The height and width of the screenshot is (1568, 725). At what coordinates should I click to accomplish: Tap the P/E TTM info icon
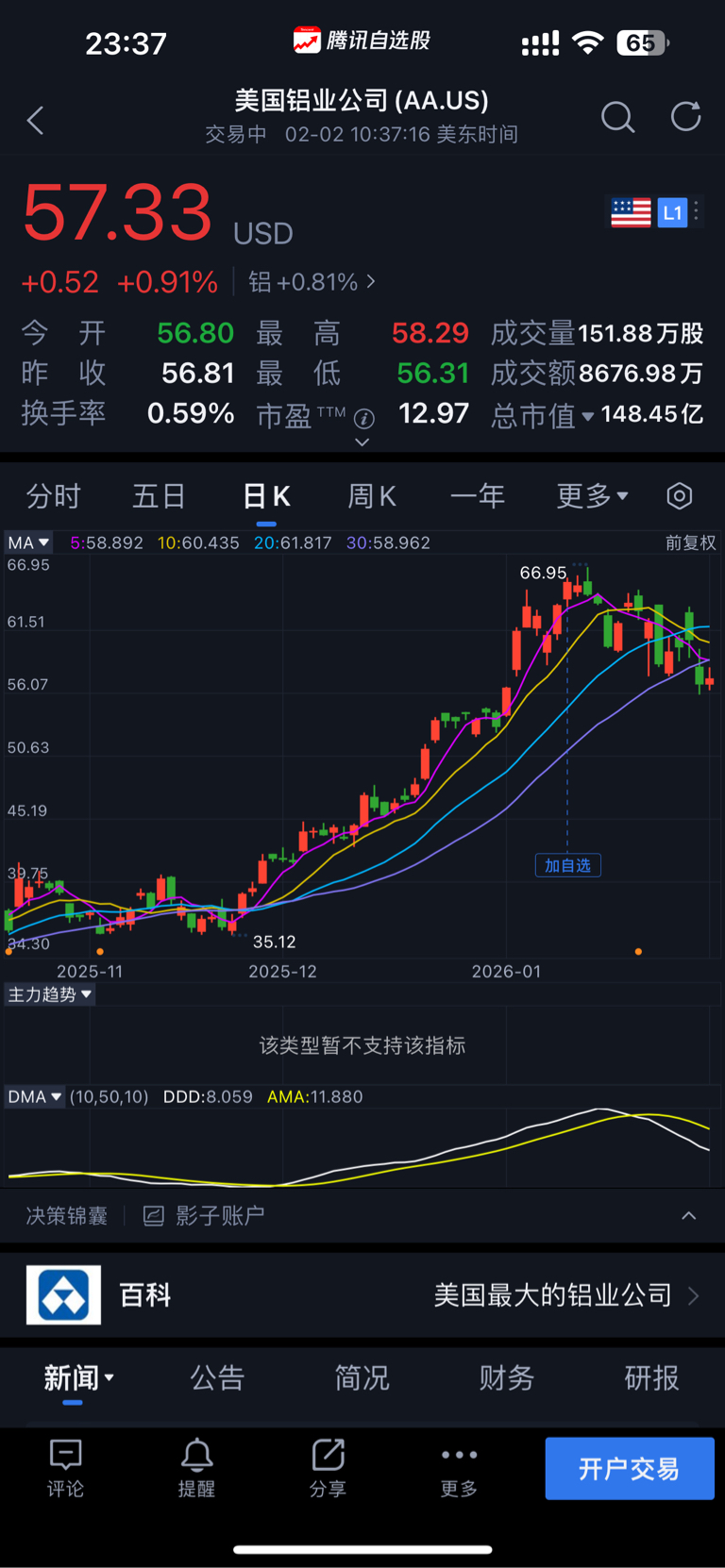[x=364, y=417]
